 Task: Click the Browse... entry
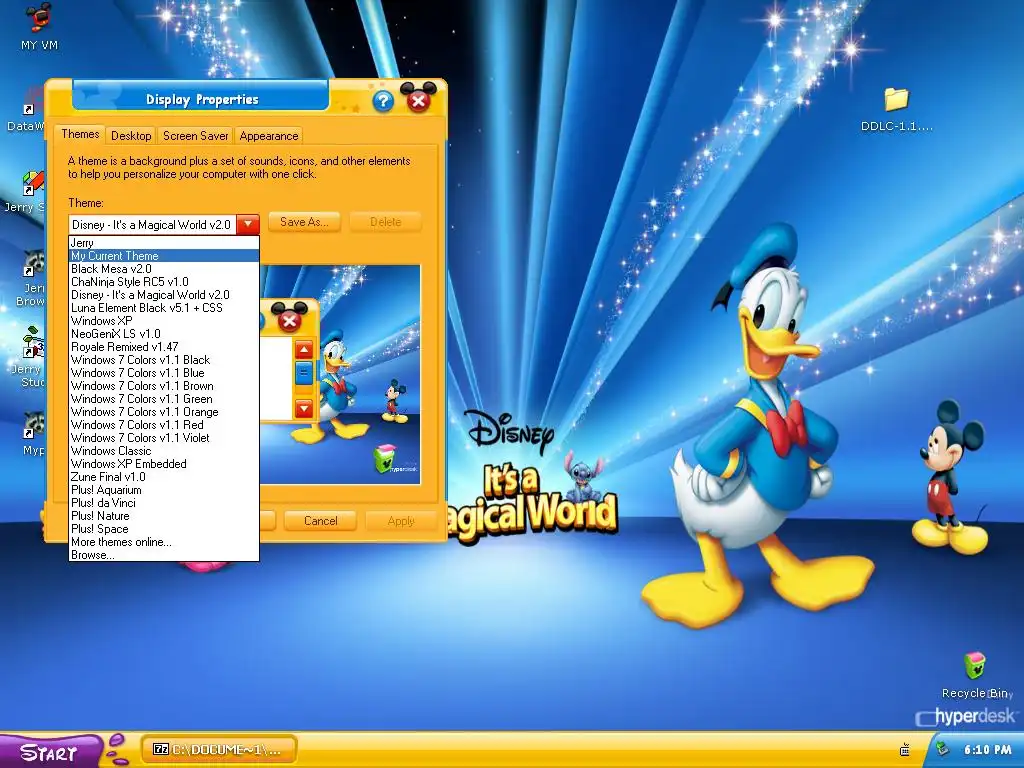pyautogui.click(x=164, y=555)
